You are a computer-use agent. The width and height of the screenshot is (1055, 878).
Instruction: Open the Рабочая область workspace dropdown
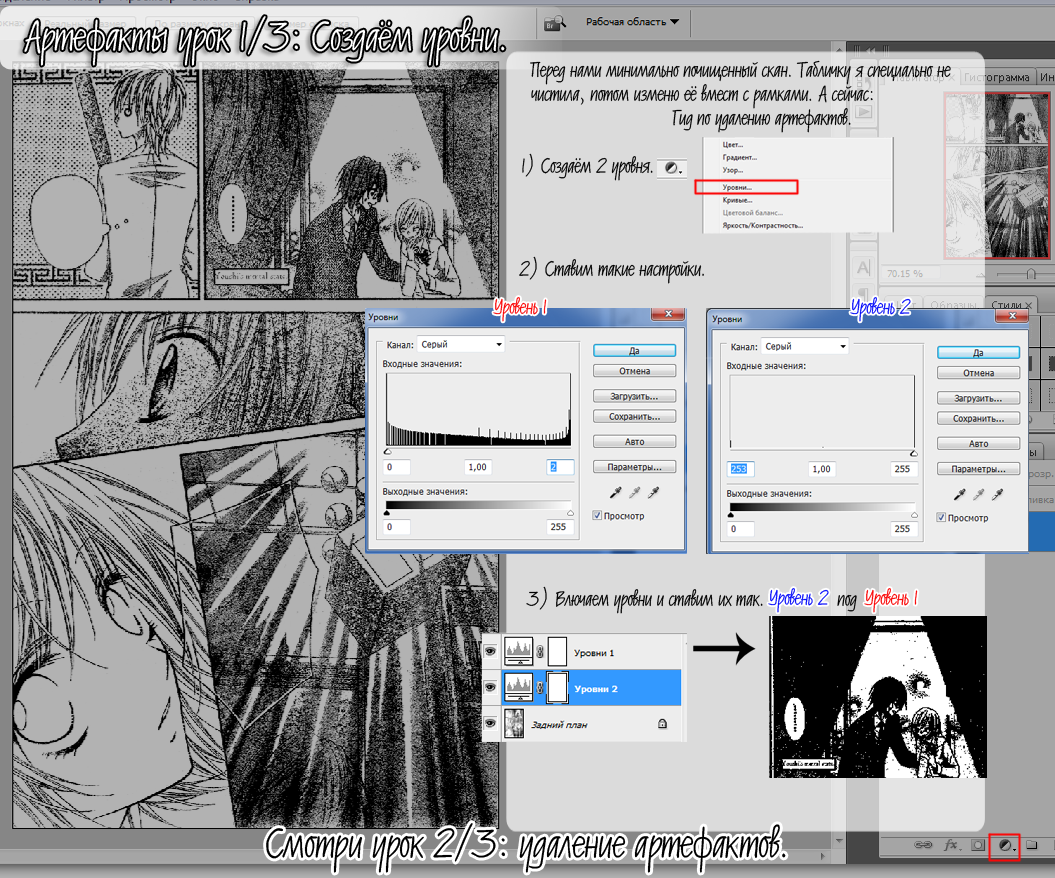click(632, 22)
